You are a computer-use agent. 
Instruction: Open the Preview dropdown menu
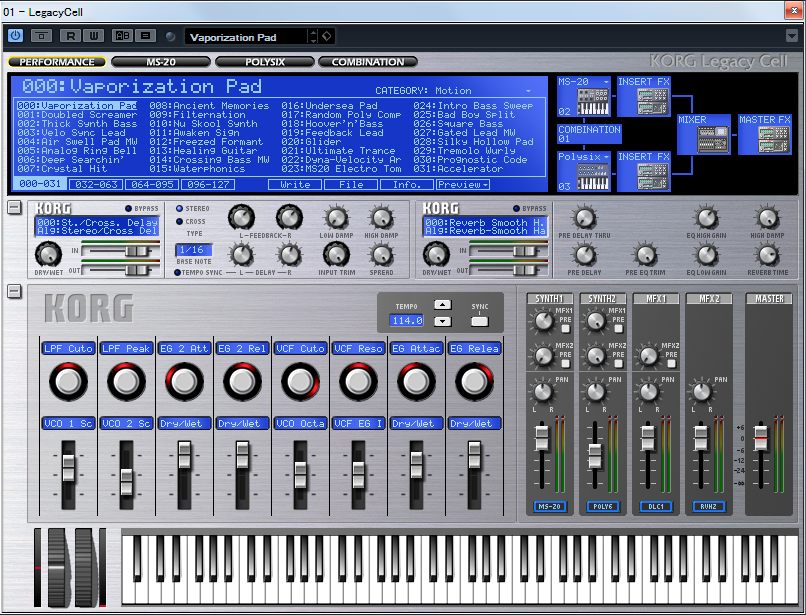463,185
